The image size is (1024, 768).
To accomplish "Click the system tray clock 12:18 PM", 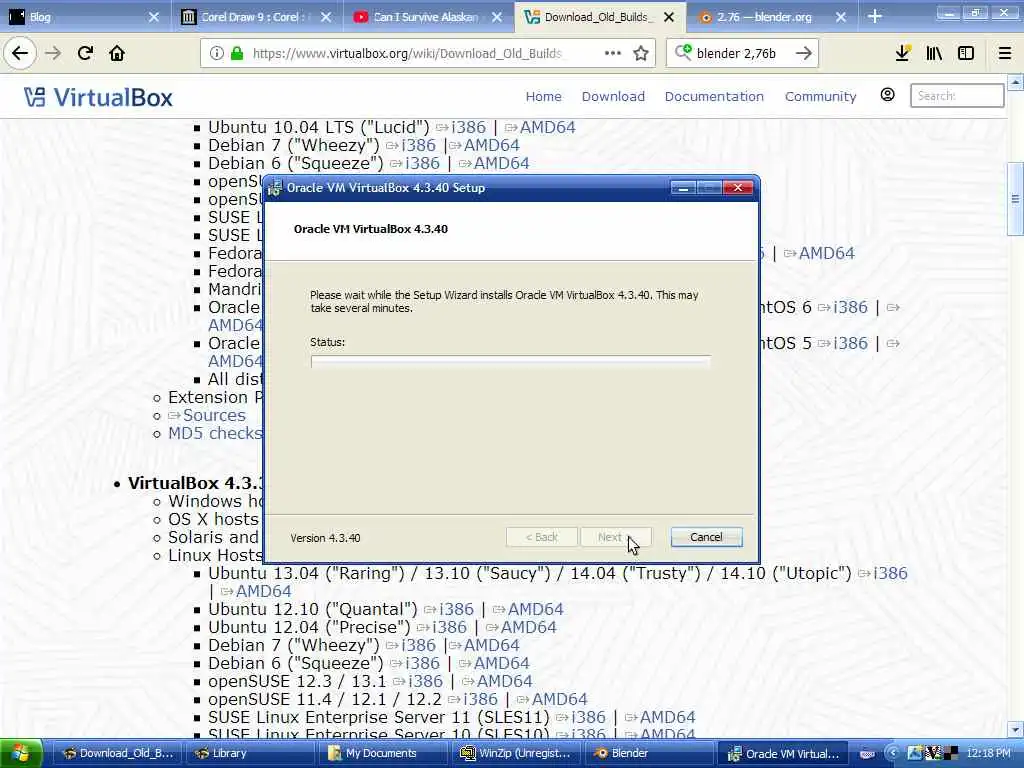I will (989, 754).
